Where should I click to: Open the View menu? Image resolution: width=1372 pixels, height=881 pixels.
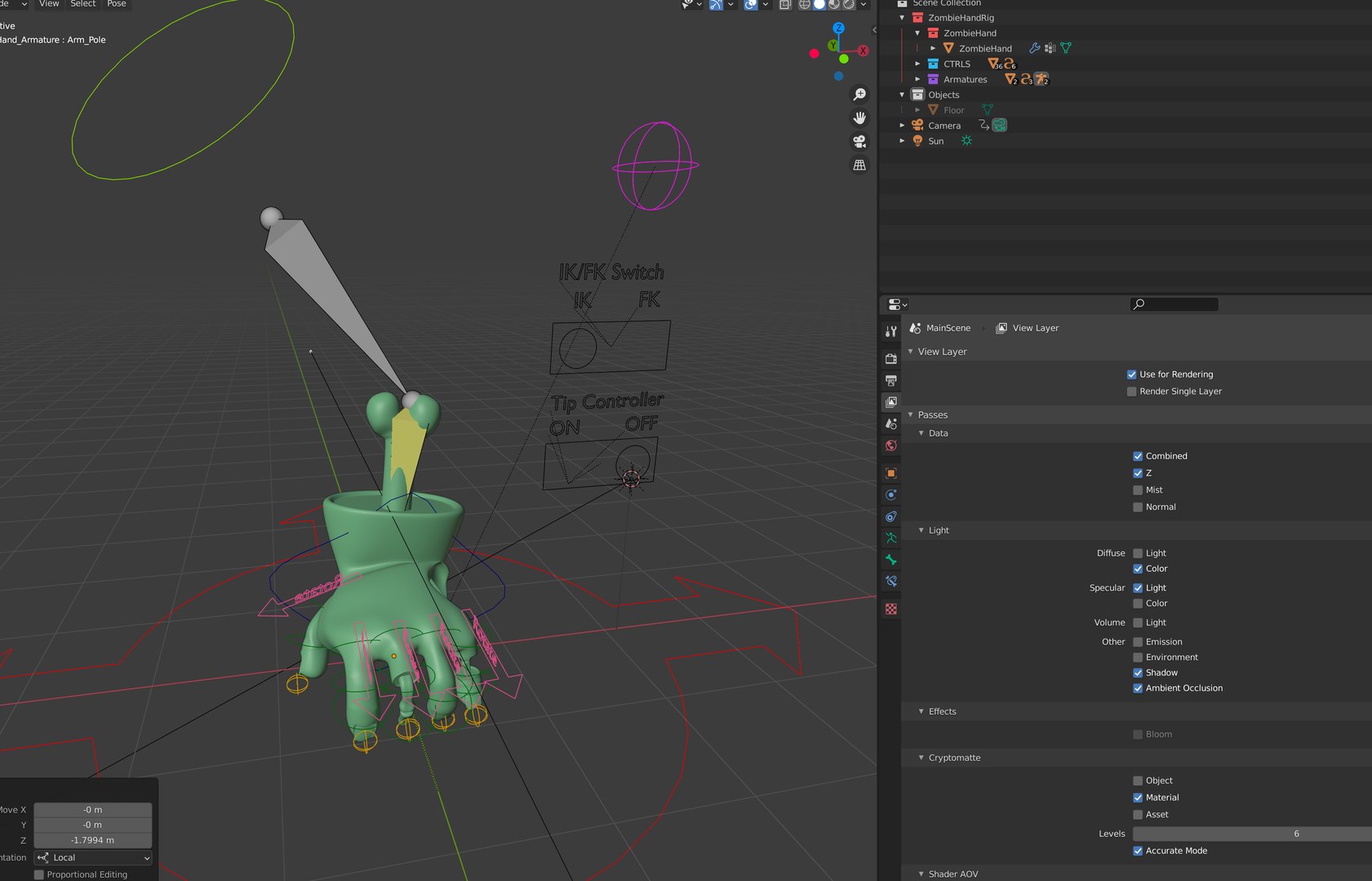click(x=49, y=4)
